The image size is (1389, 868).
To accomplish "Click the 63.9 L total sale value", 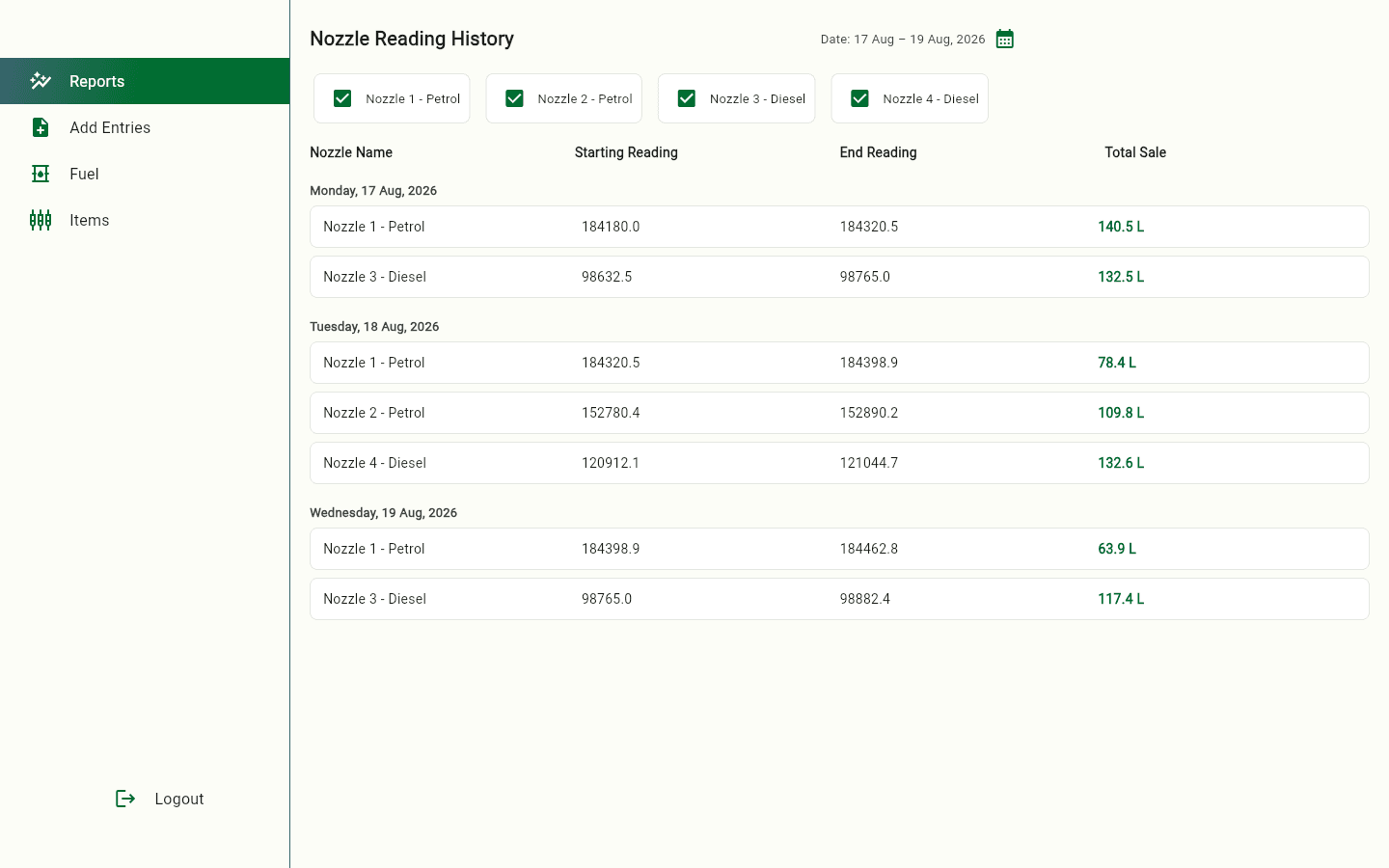I will point(1117,549).
